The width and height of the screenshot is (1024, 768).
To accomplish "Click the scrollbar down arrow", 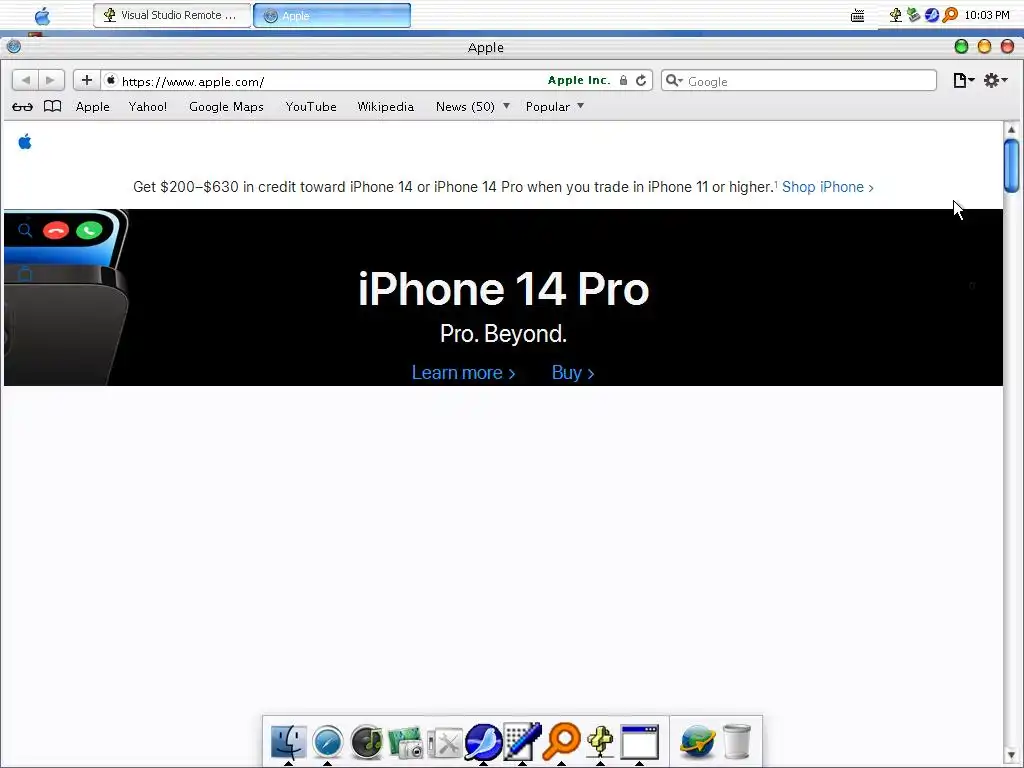I will click(x=1011, y=755).
